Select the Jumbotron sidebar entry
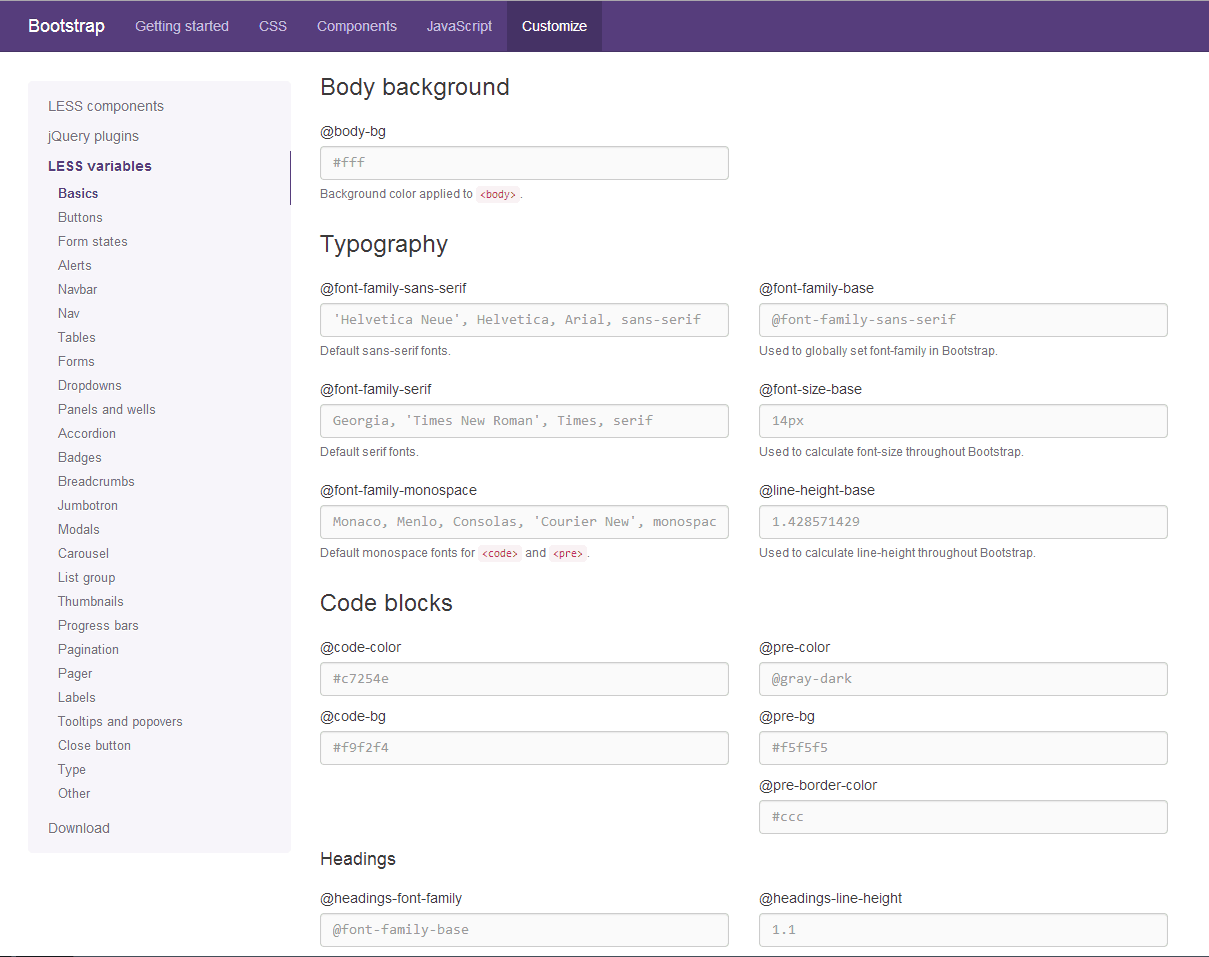This screenshot has width=1209, height=957. click(87, 505)
